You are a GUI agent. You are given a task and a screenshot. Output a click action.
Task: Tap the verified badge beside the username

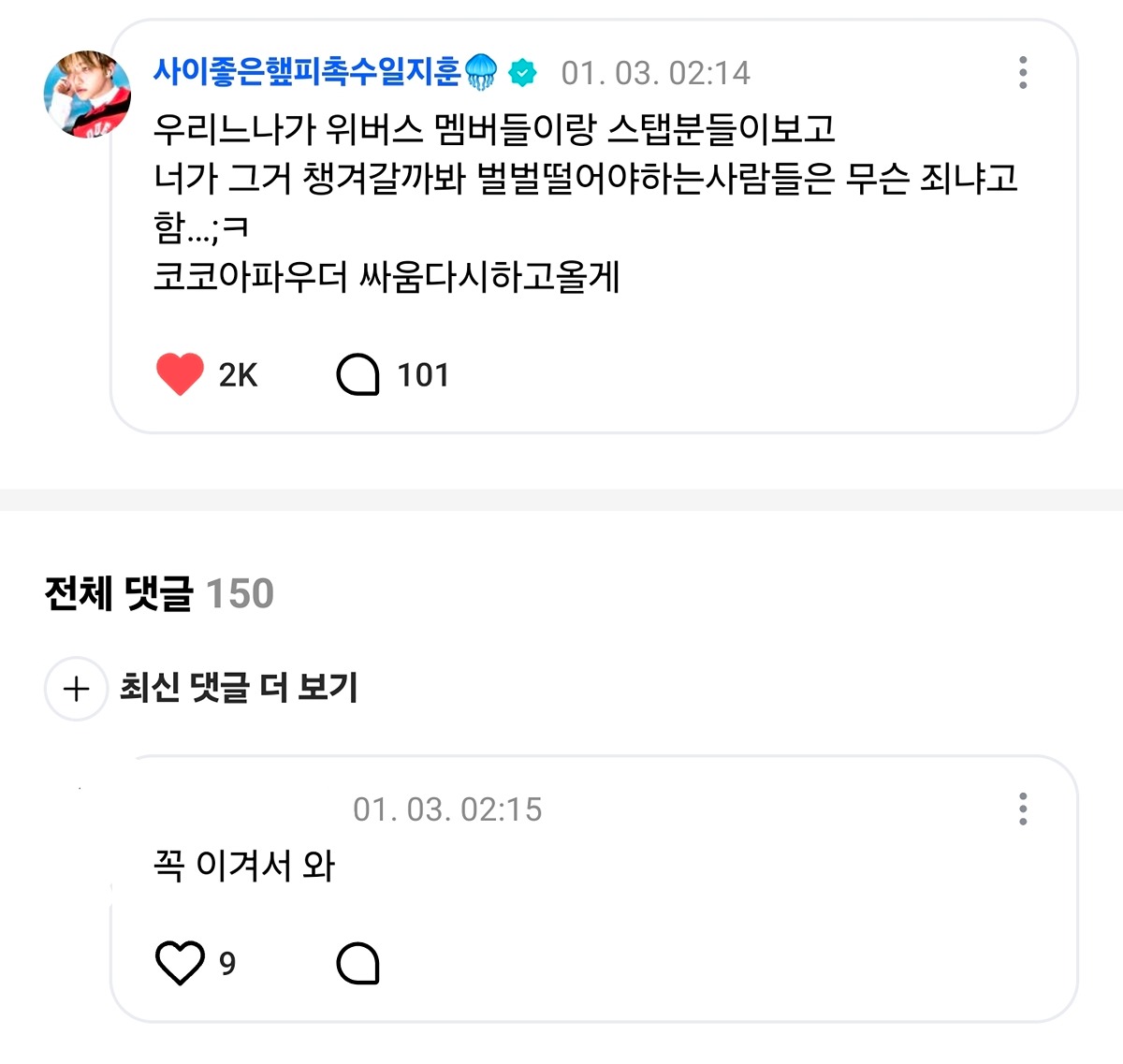(x=523, y=73)
